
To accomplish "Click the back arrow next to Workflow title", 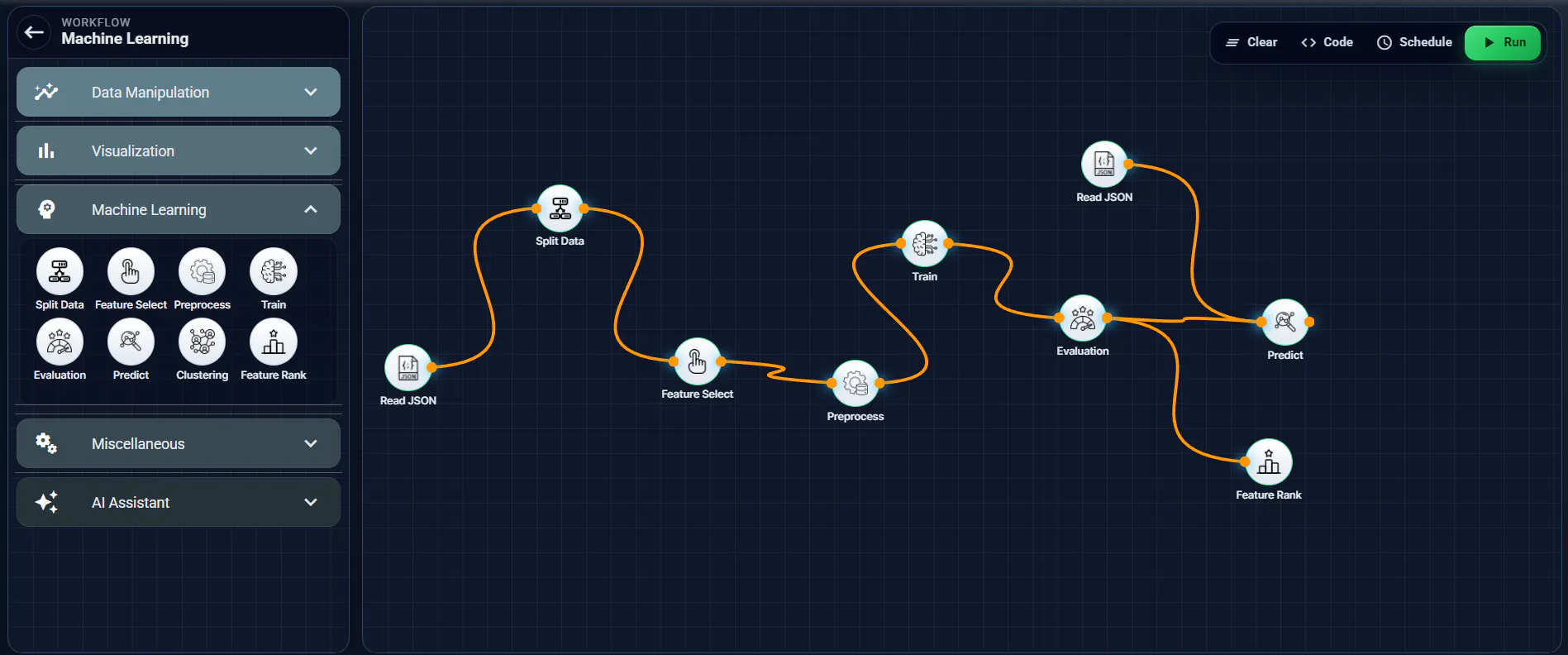I will pyautogui.click(x=34, y=32).
